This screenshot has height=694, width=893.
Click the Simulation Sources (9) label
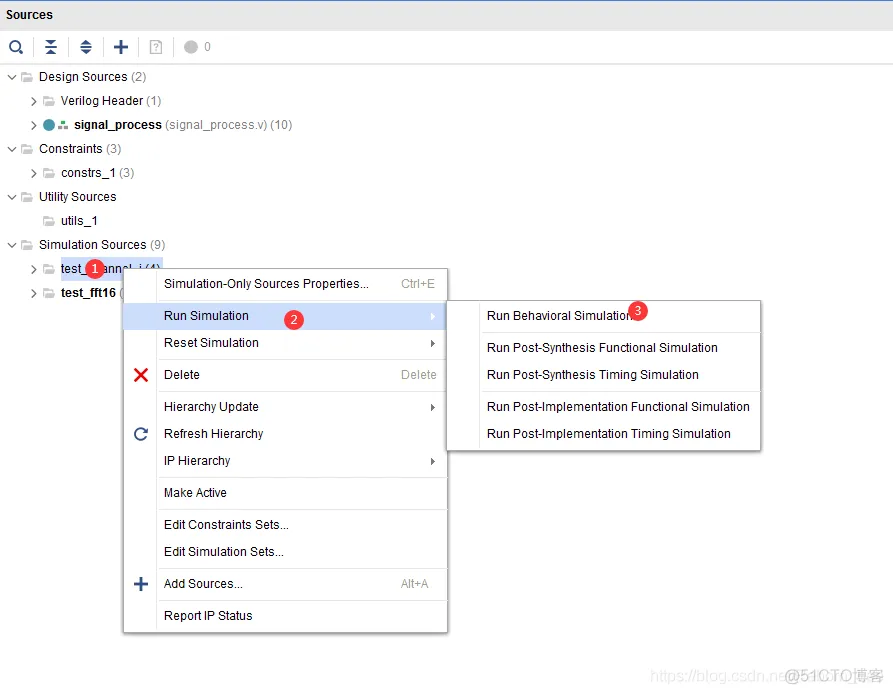(x=102, y=245)
